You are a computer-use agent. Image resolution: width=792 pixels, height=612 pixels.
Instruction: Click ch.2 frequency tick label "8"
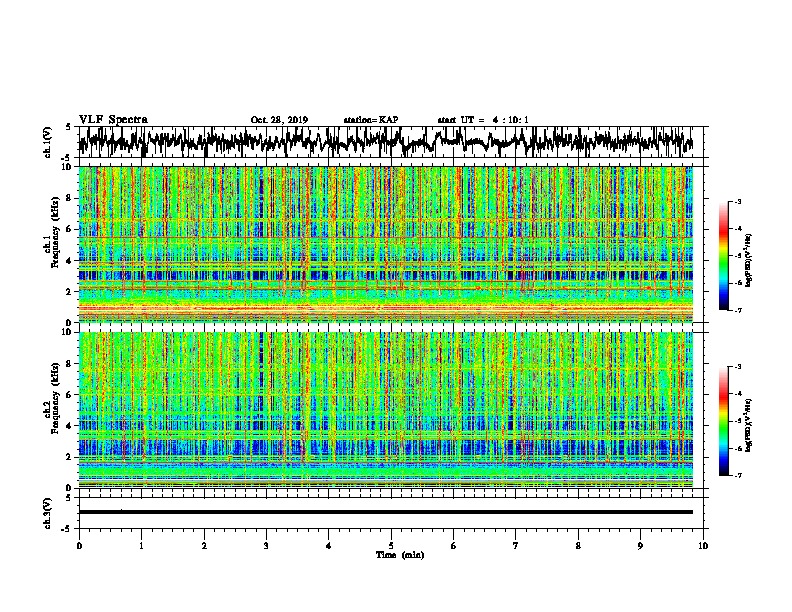click(69, 364)
